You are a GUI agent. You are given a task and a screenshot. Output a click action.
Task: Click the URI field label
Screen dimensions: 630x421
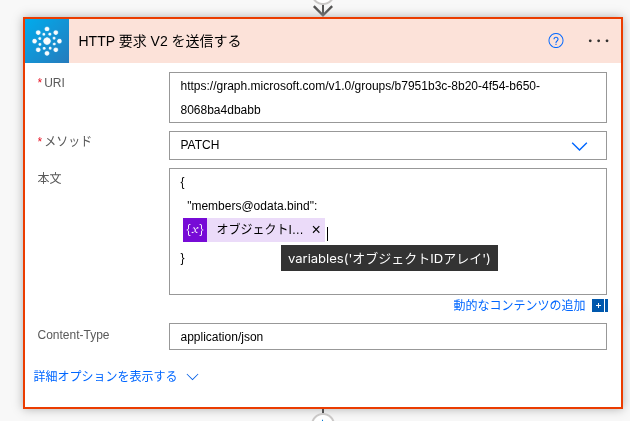point(54,83)
